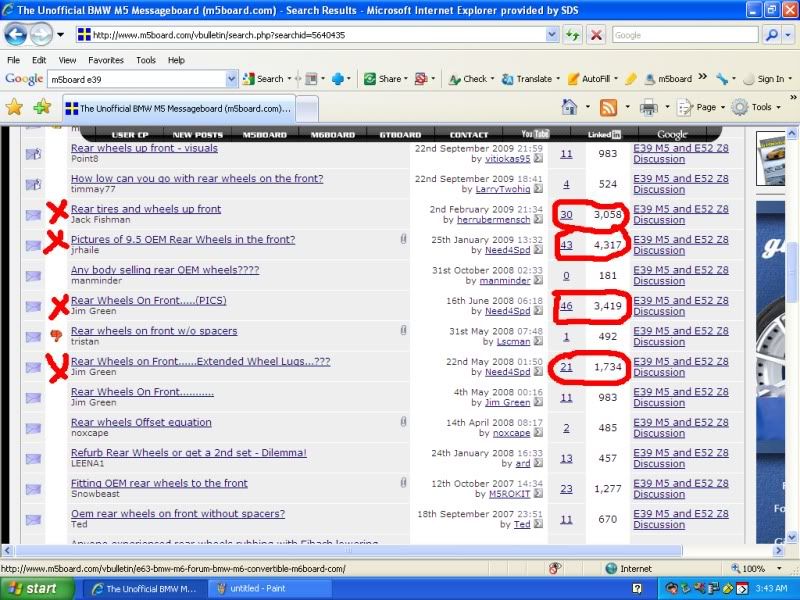Open the Favorites menu
The image size is (800, 600).
coord(106,60)
